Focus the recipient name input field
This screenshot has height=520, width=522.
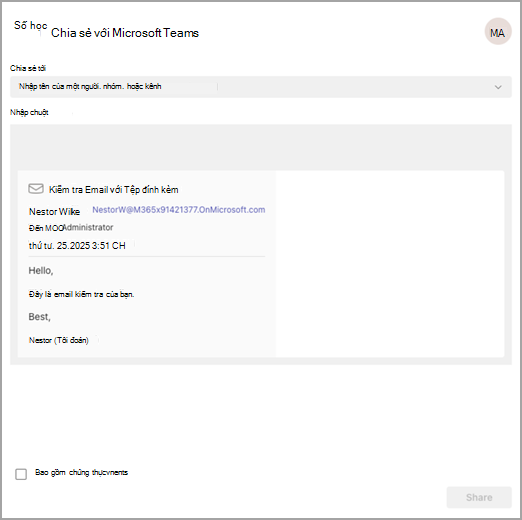coord(261,87)
